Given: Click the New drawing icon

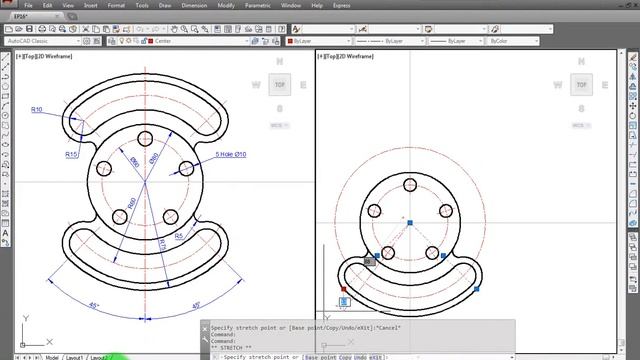Looking at the screenshot, I should click(9, 29).
